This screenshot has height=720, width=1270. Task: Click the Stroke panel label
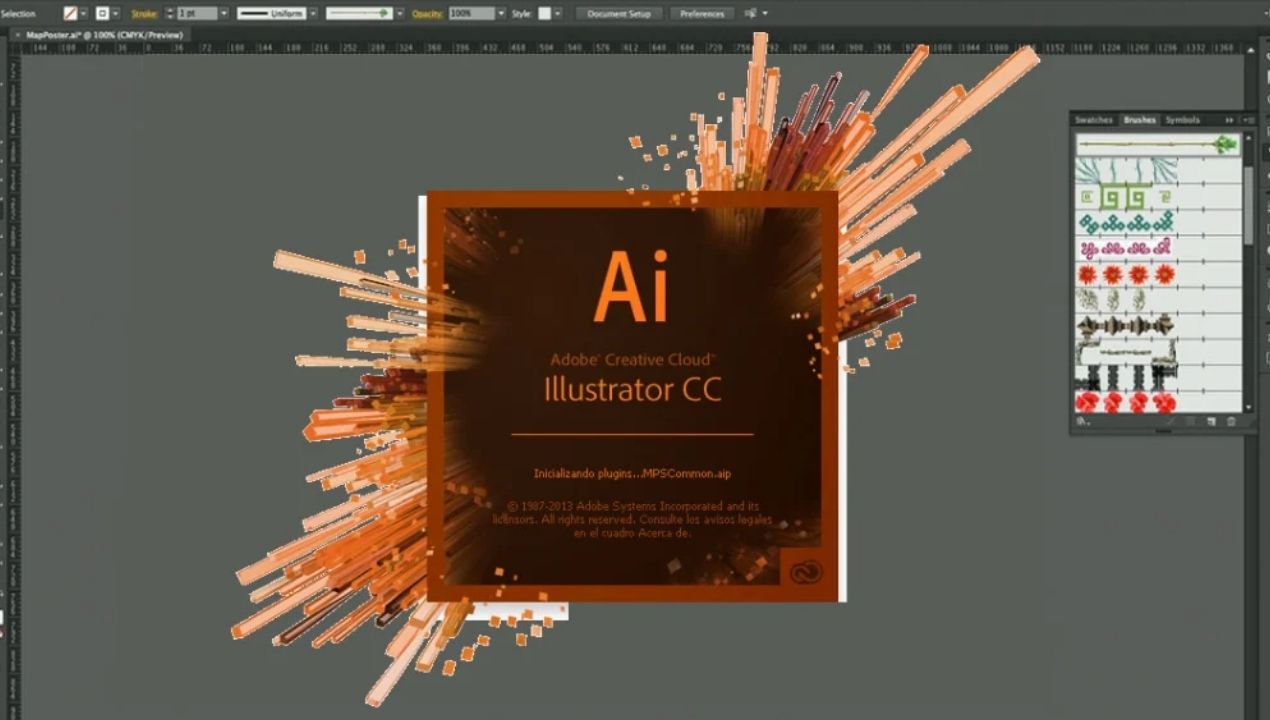pyautogui.click(x=144, y=14)
